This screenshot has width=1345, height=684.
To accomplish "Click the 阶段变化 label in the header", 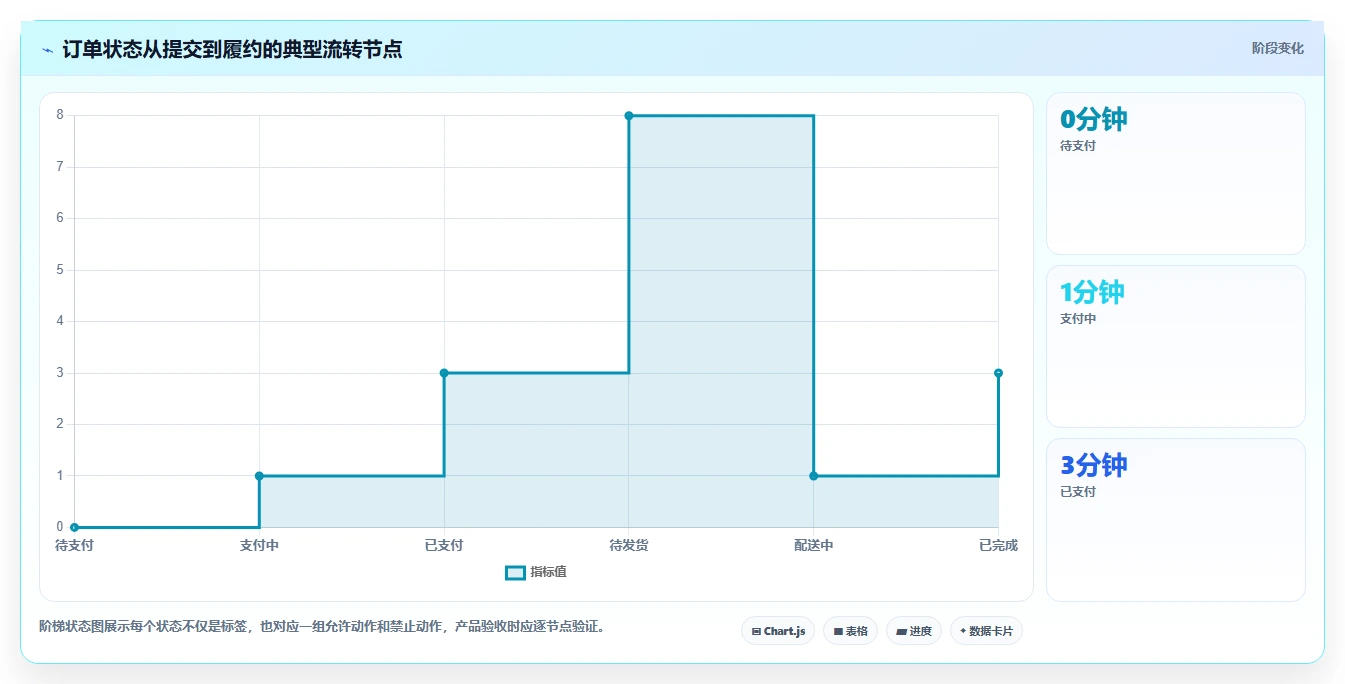I will 1277,48.
